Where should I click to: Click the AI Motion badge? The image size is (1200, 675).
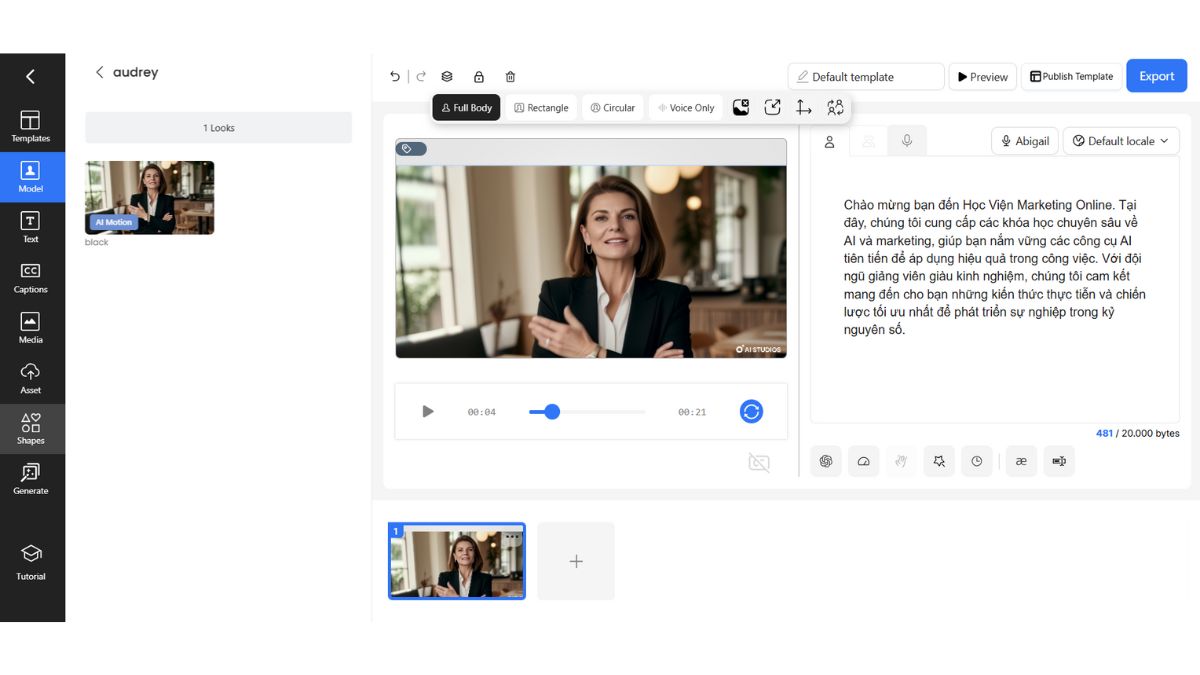pos(113,222)
